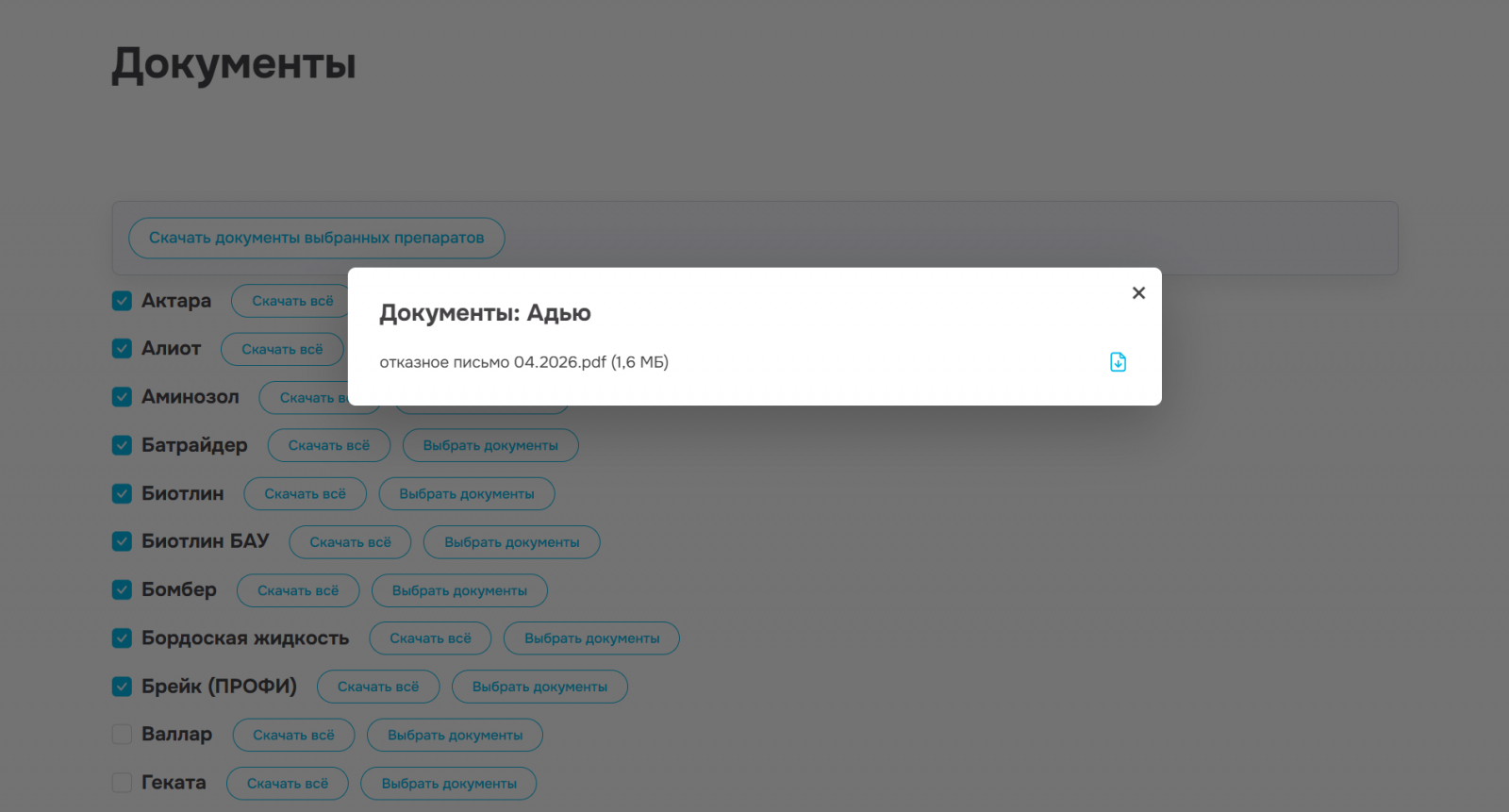Click the dialog title Документы: Адью
The image size is (1509, 812).
486,313
